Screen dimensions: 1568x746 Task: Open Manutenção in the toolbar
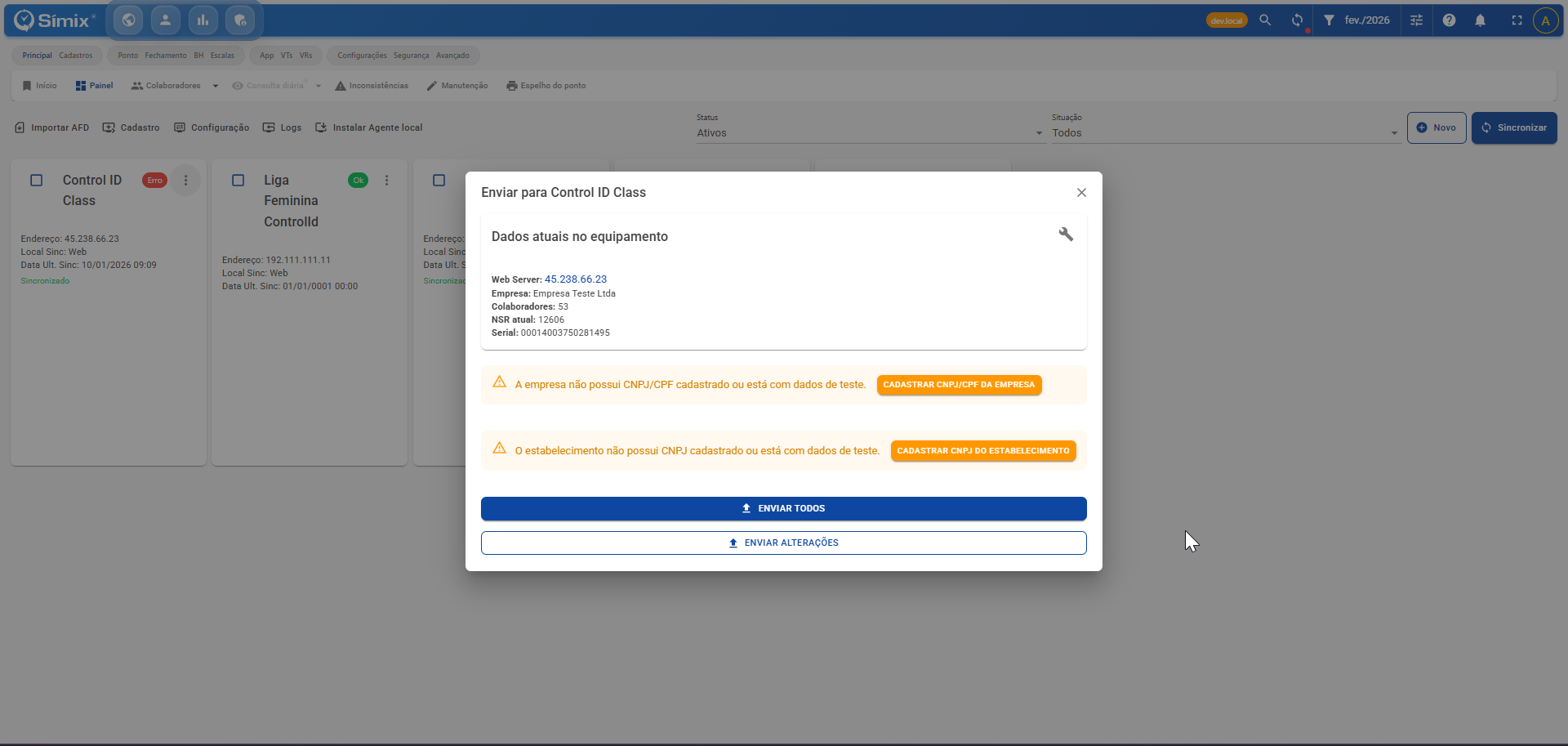pyautogui.click(x=457, y=86)
